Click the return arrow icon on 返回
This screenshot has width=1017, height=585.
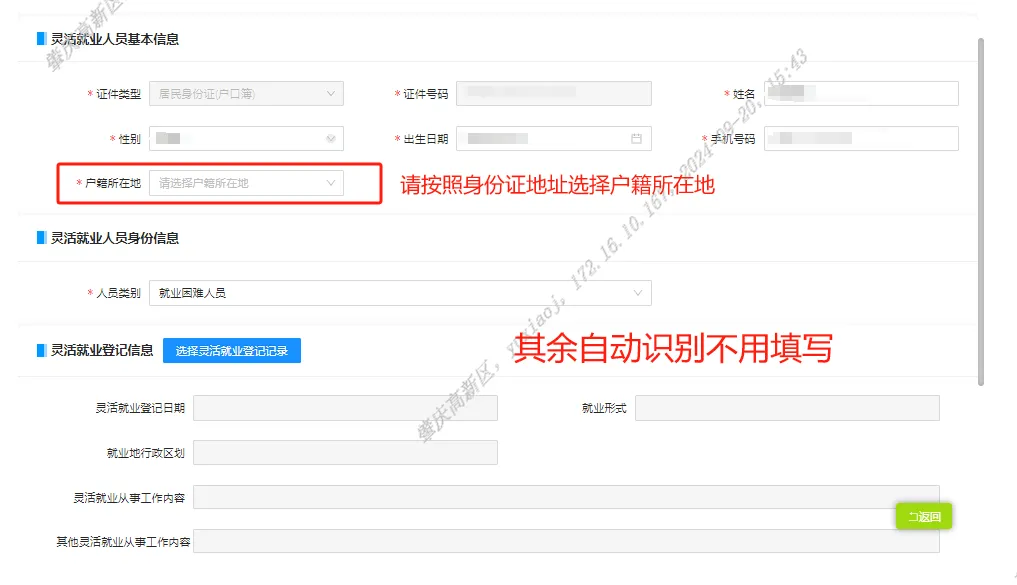point(911,517)
